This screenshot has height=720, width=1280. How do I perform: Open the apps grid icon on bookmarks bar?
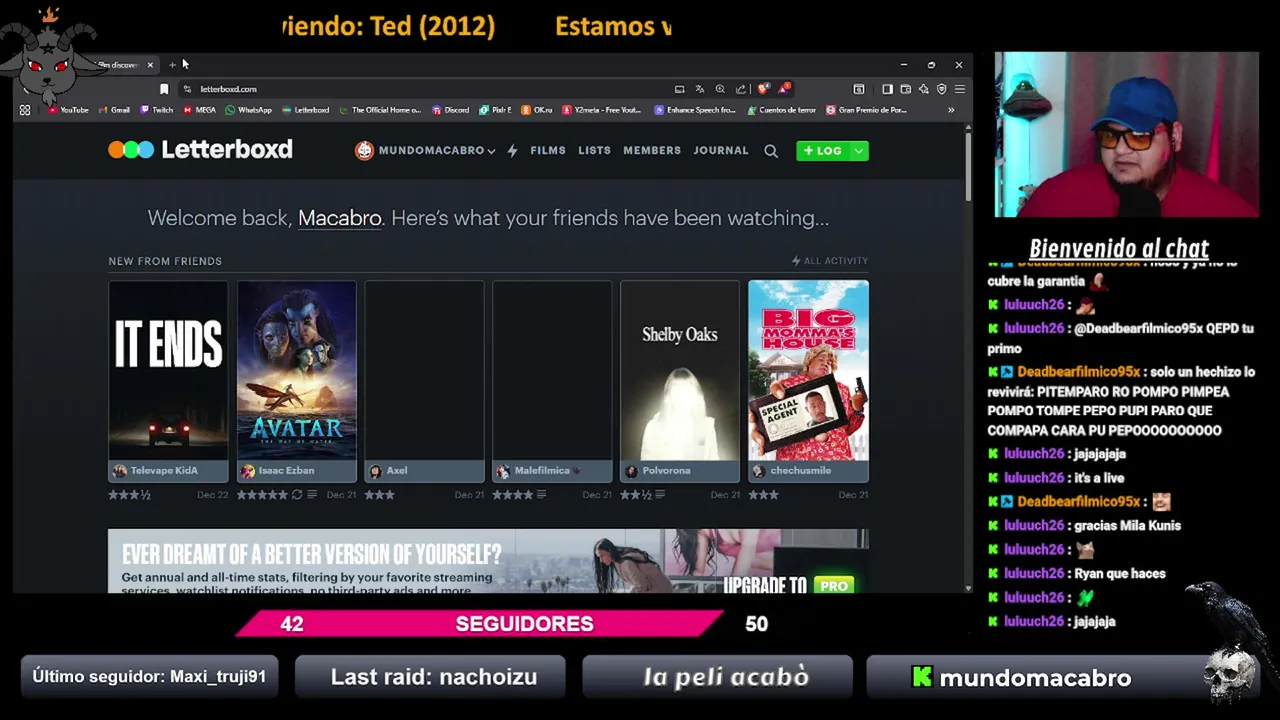25,110
